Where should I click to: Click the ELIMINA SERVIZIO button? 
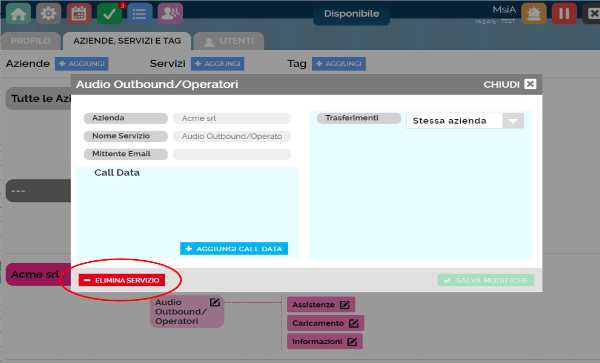pos(122,280)
